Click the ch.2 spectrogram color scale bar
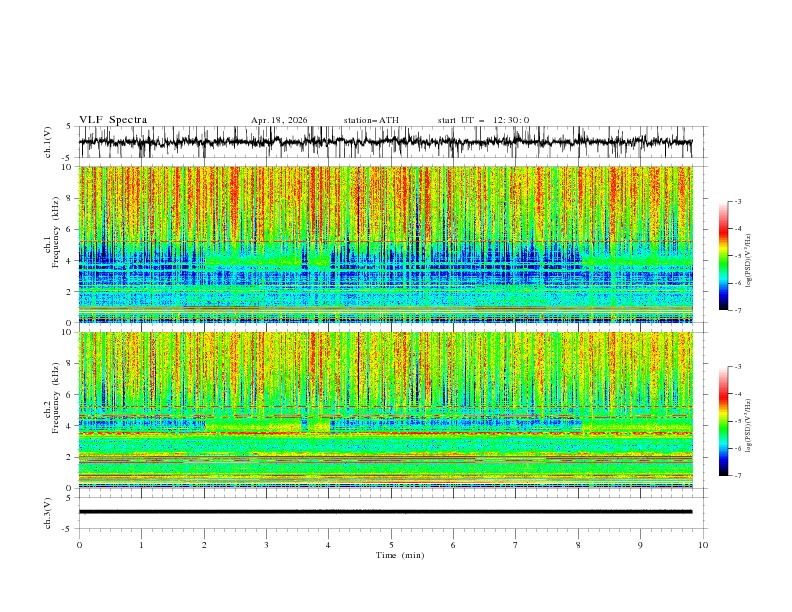The image size is (792, 612). (x=723, y=421)
